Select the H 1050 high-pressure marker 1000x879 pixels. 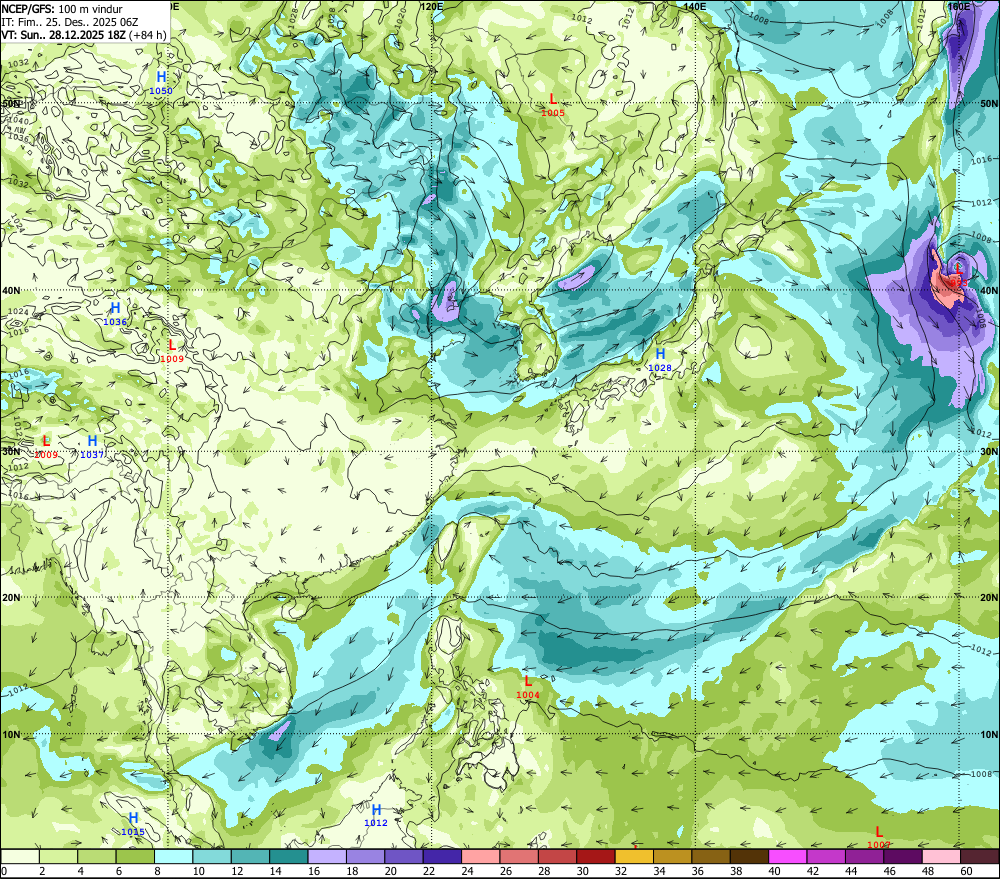point(161,83)
